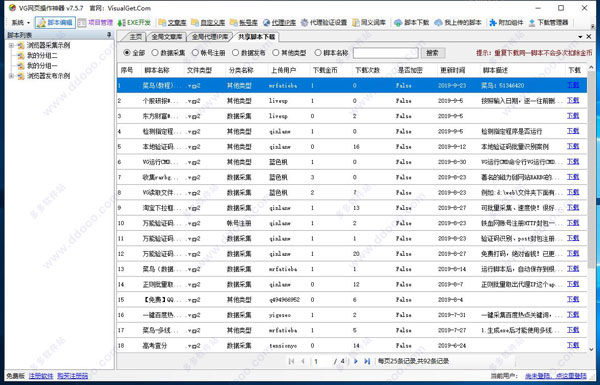Click the 注册软件 link
The height and width of the screenshot is (385, 600).
tap(41, 376)
